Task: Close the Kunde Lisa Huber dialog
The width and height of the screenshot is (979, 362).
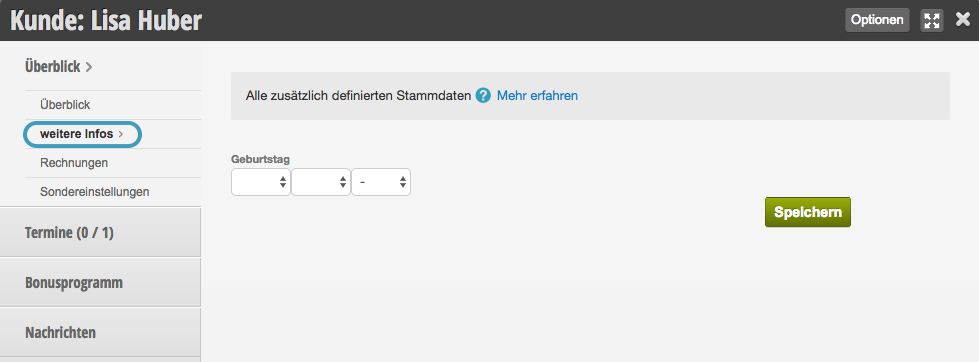Action: pos(963,20)
